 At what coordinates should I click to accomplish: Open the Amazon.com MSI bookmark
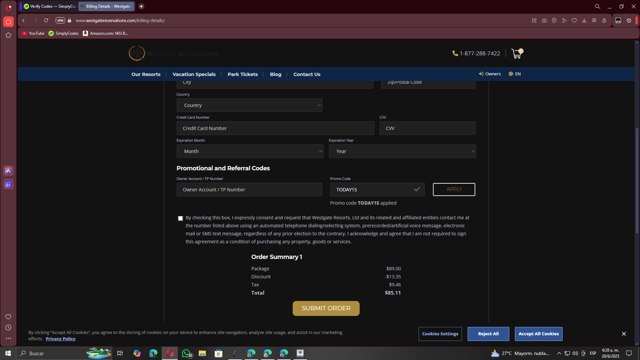[105, 33]
